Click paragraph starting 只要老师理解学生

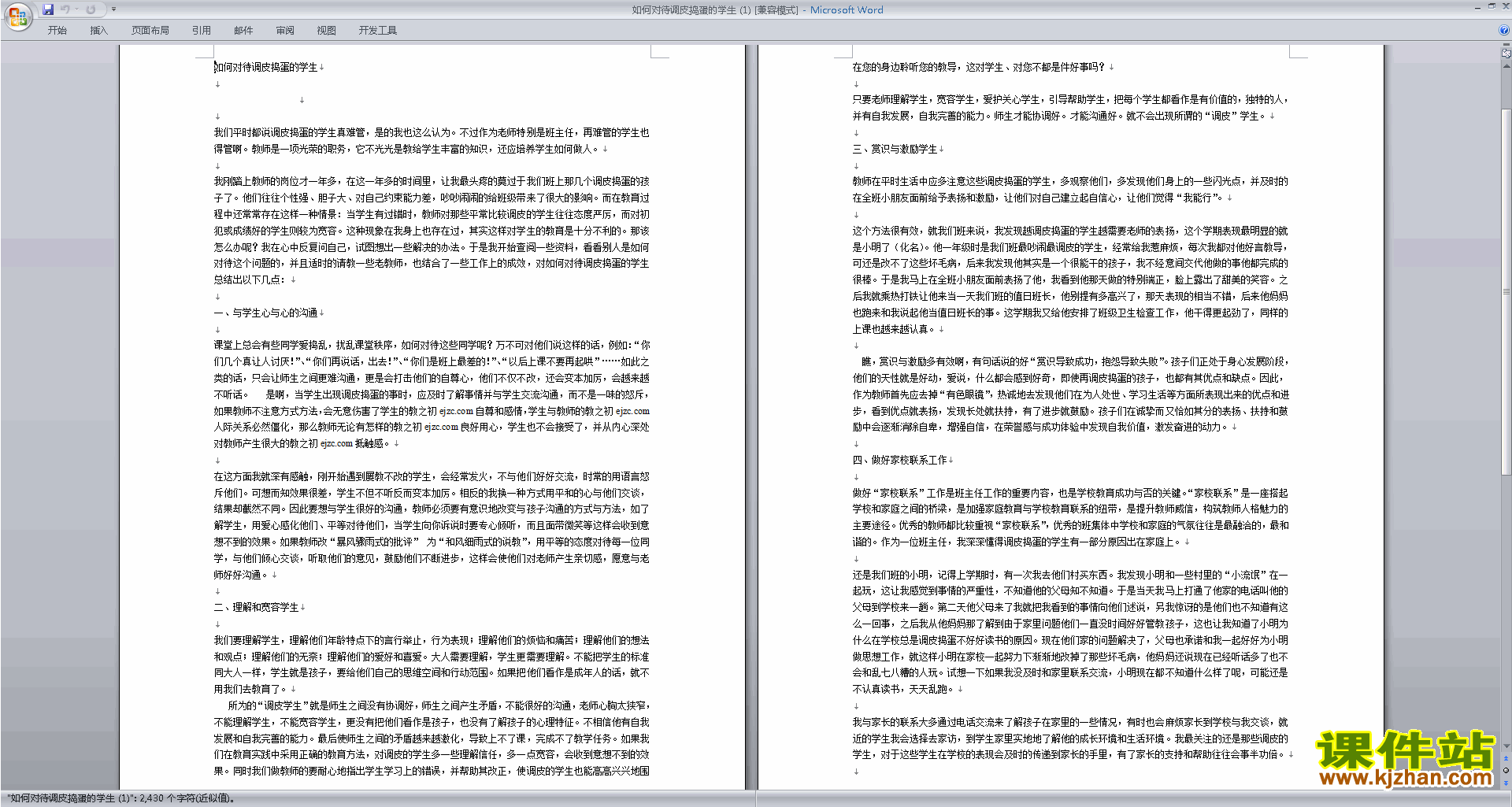coord(1070,108)
